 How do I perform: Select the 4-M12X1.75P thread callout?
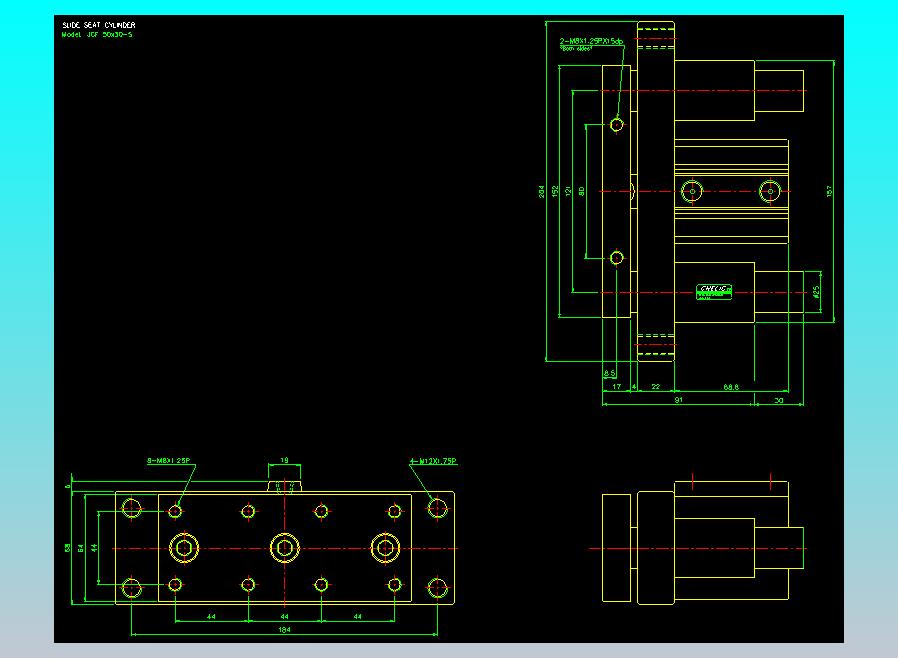click(x=433, y=461)
